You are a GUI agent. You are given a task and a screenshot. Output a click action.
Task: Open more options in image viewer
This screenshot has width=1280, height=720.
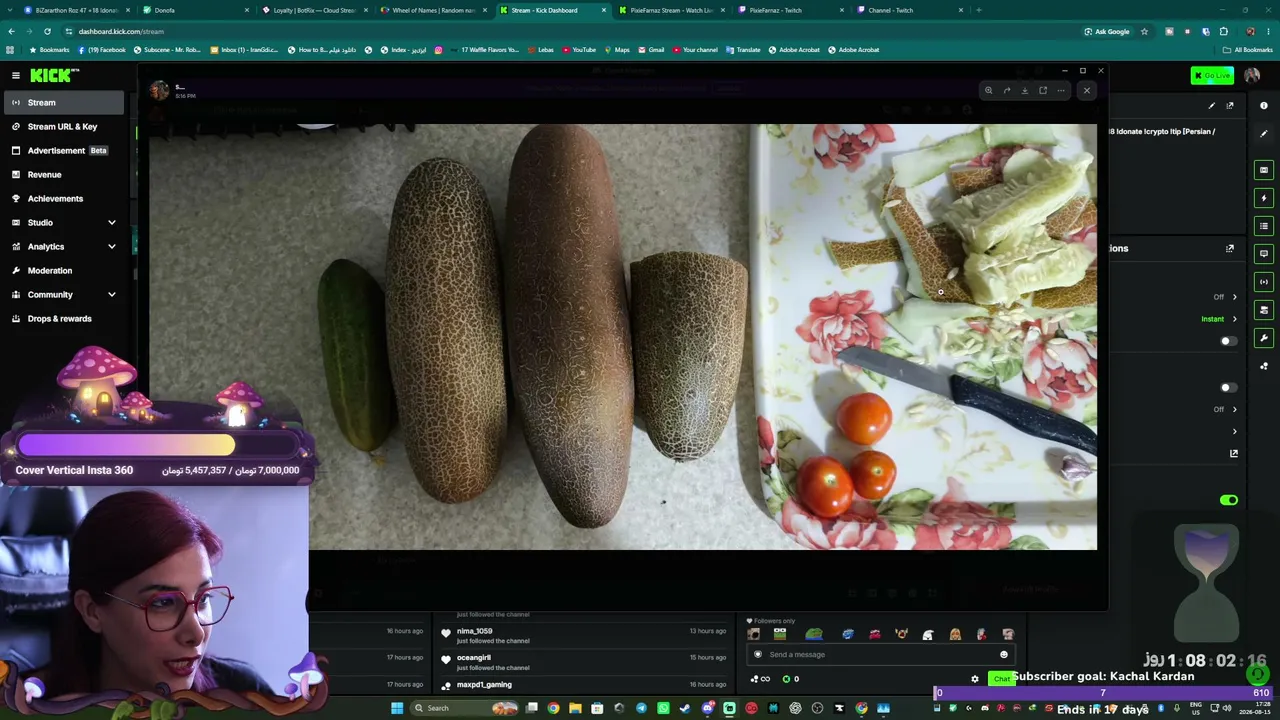click(x=1061, y=91)
